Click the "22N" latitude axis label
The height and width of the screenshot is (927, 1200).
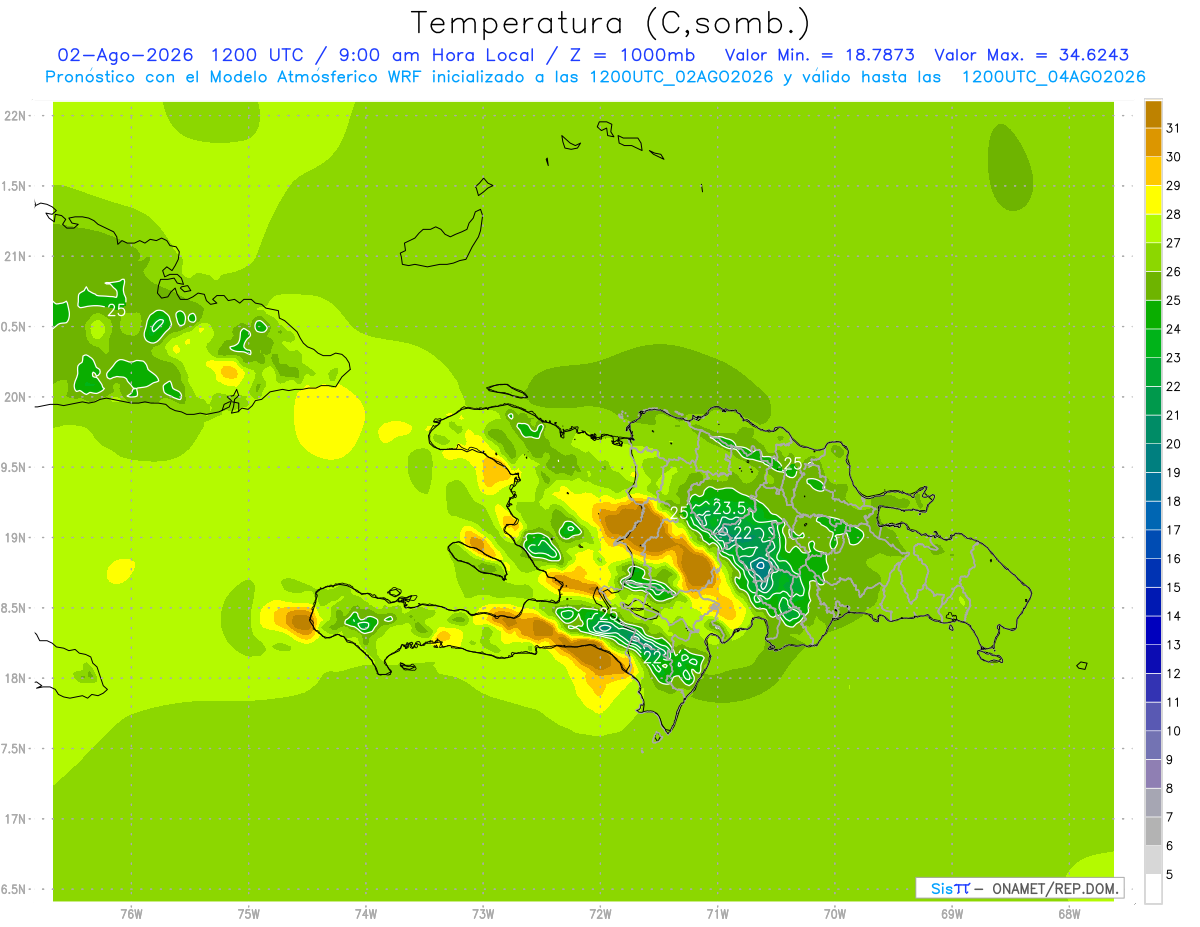(x=16, y=115)
